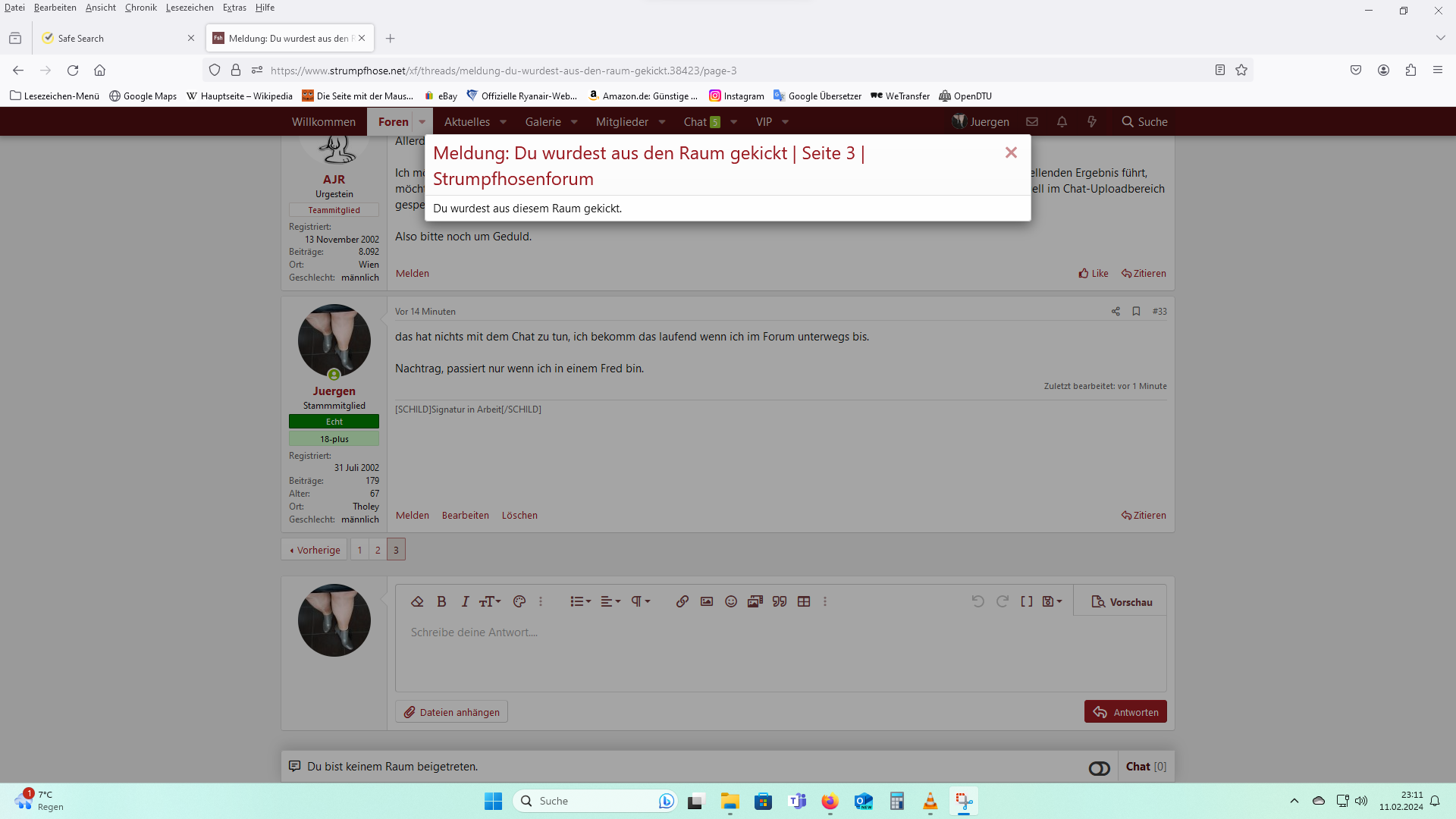1456x819 pixels.
Task: Click the Insert image icon
Action: [707, 601]
